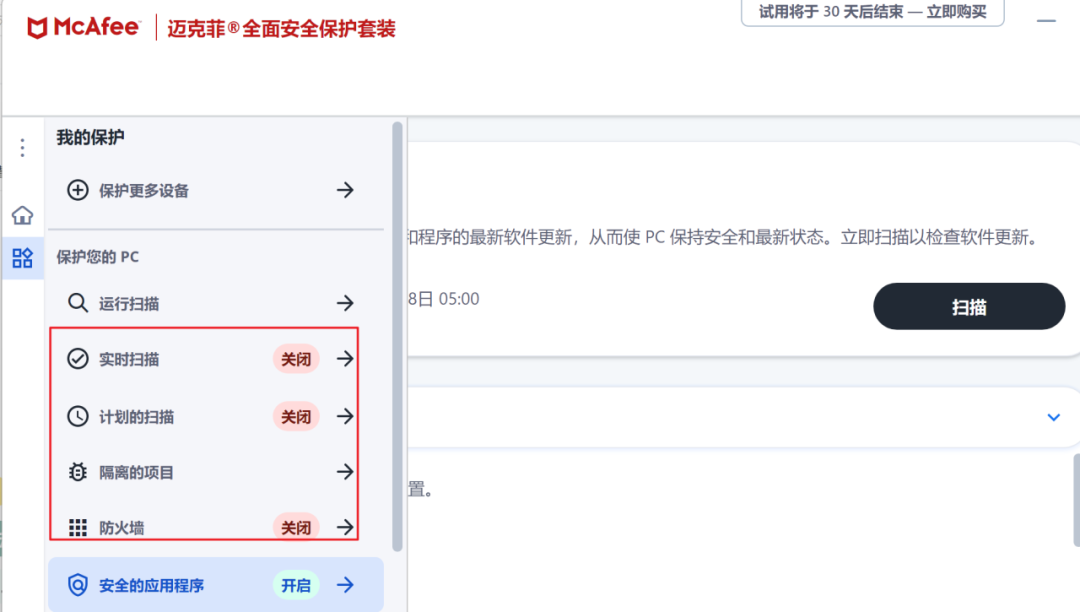Select 隔离的项目 menu entry
1080x612 pixels.
216,472
